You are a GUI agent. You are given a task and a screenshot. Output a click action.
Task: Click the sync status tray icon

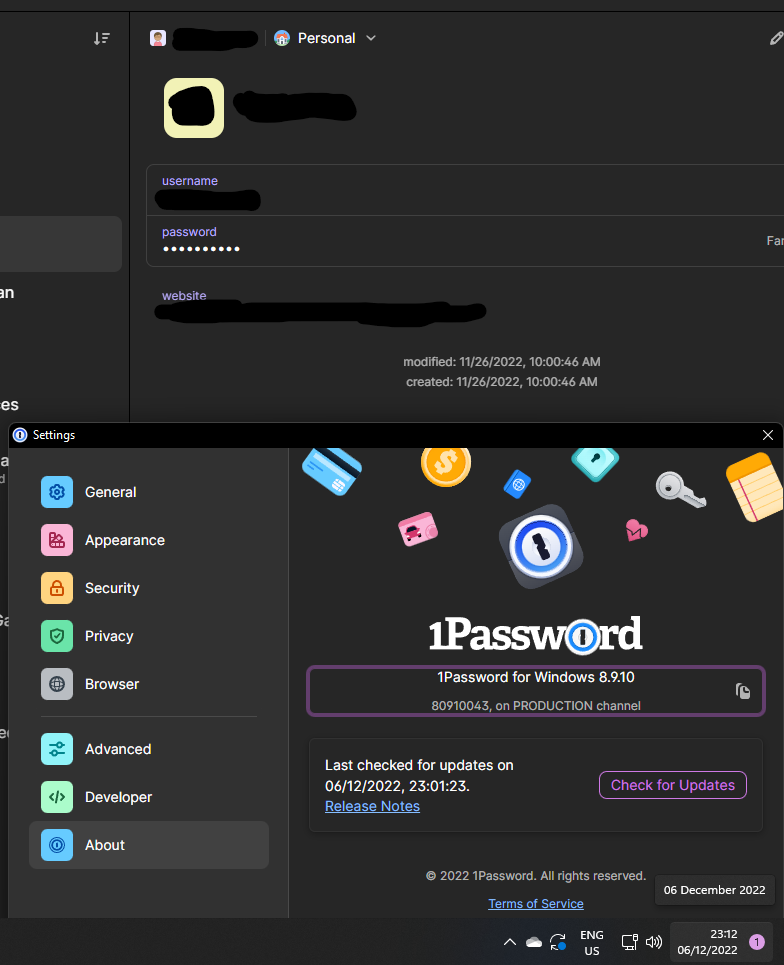click(558, 942)
